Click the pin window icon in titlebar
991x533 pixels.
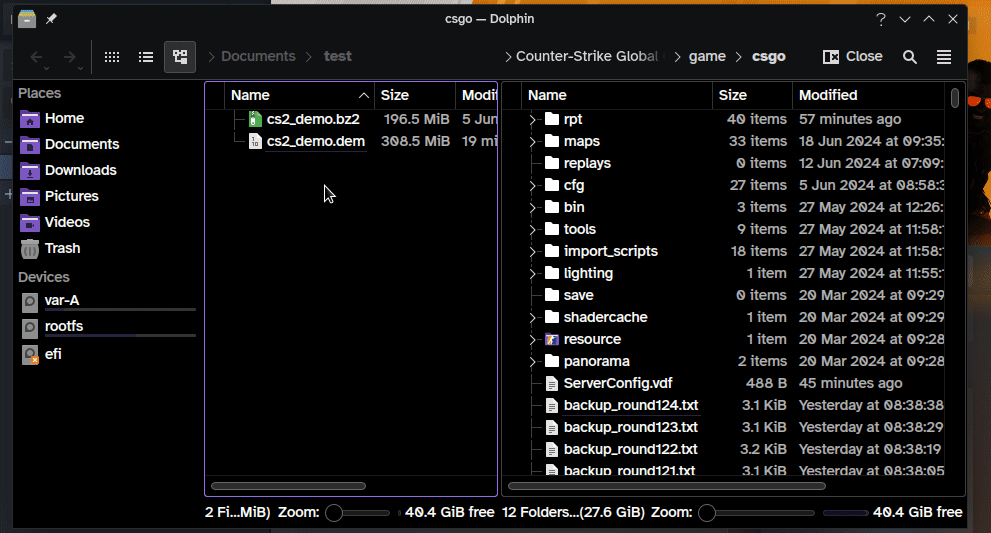point(51,19)
